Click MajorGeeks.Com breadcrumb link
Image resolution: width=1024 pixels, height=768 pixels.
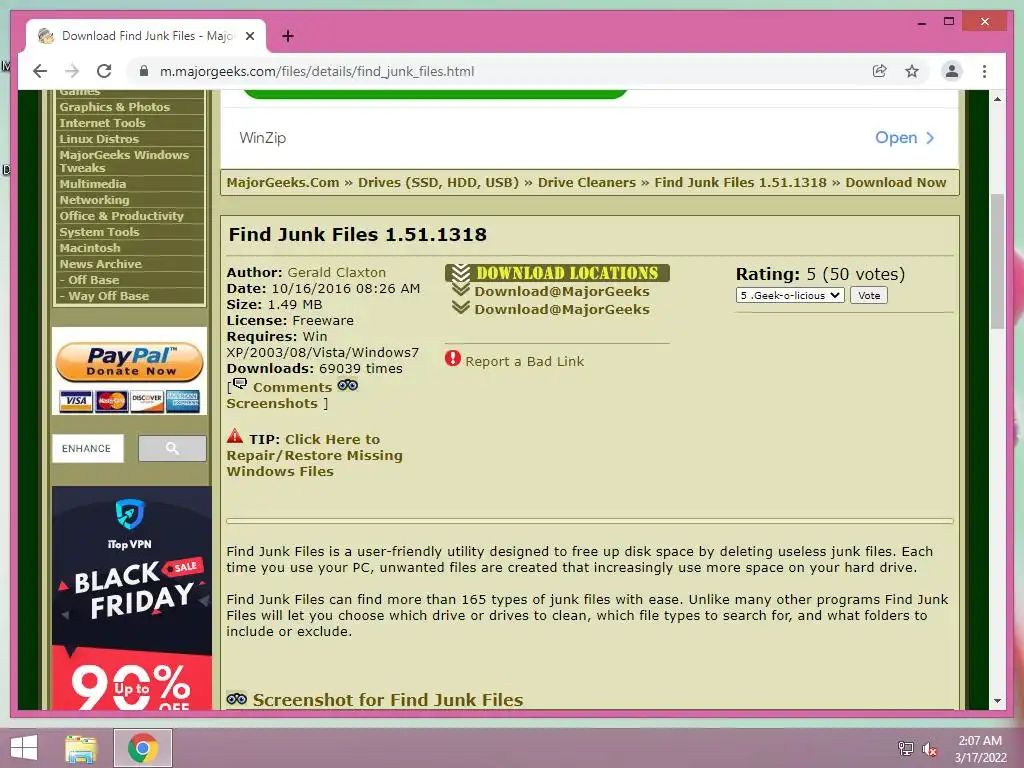click(283, 182)
